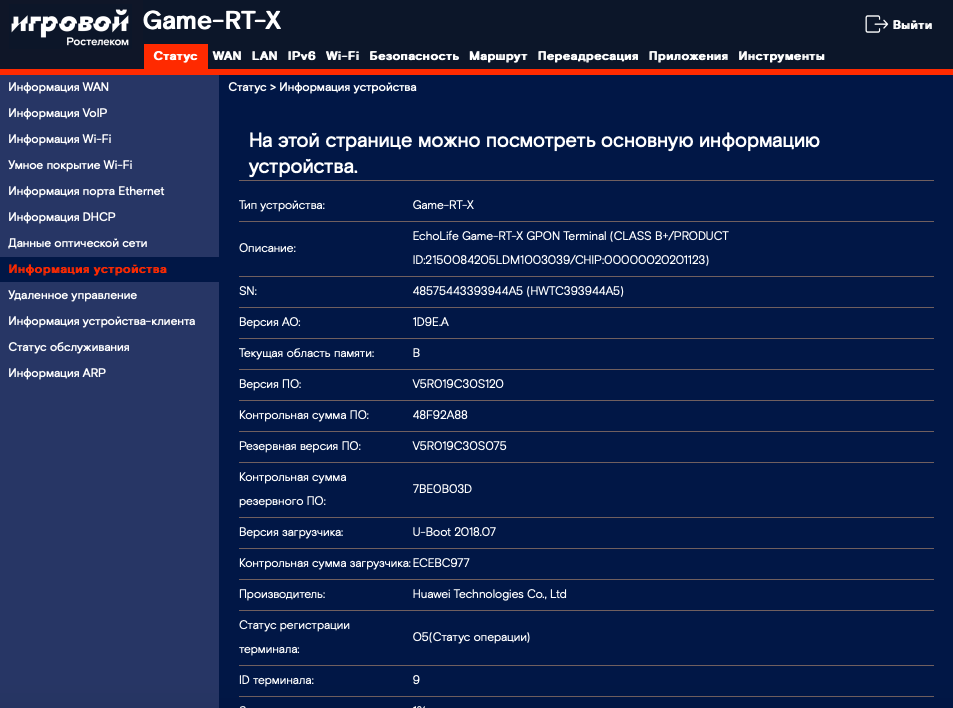Open the Переадресация tab

587,56
